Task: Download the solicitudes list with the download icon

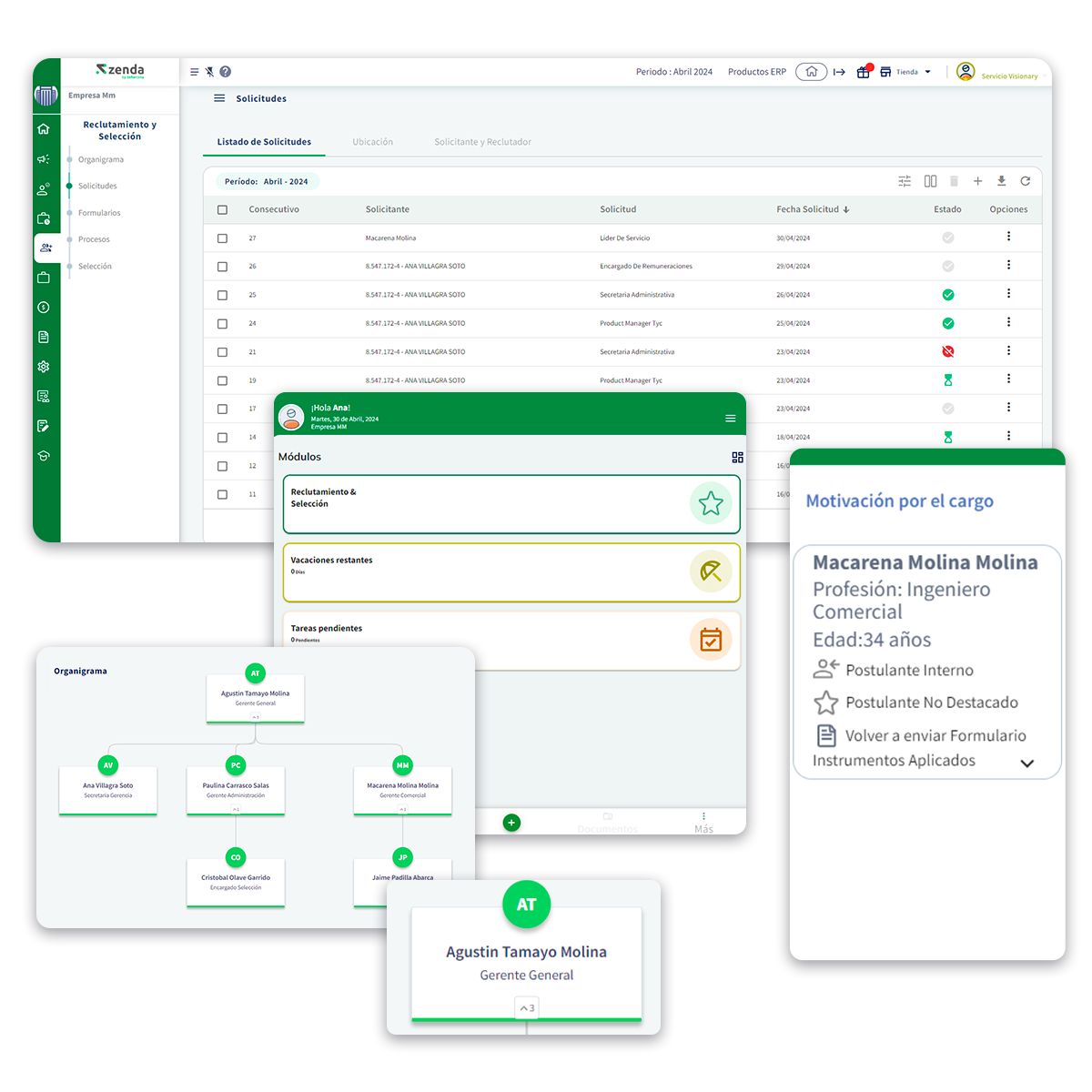Action: click(1001, 181)
